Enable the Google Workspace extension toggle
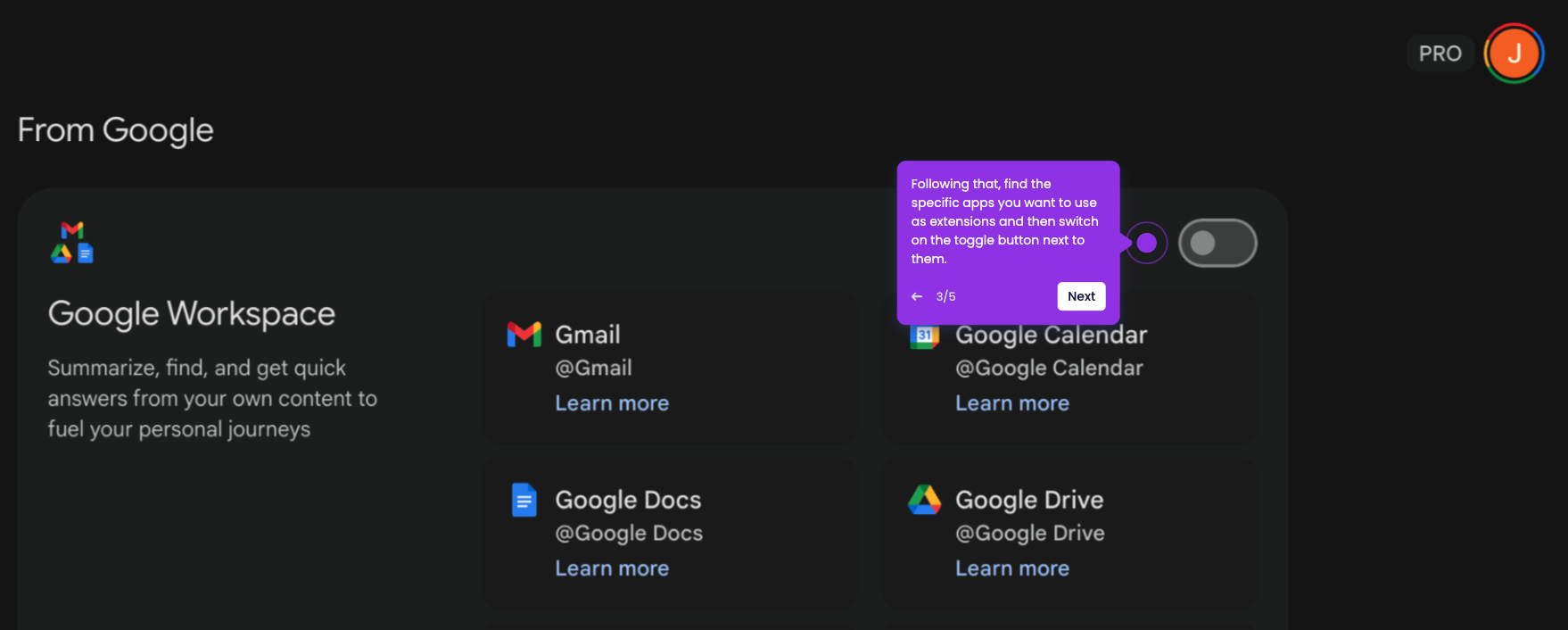This screenshot has width=1568, height=630. (1217, 243)
